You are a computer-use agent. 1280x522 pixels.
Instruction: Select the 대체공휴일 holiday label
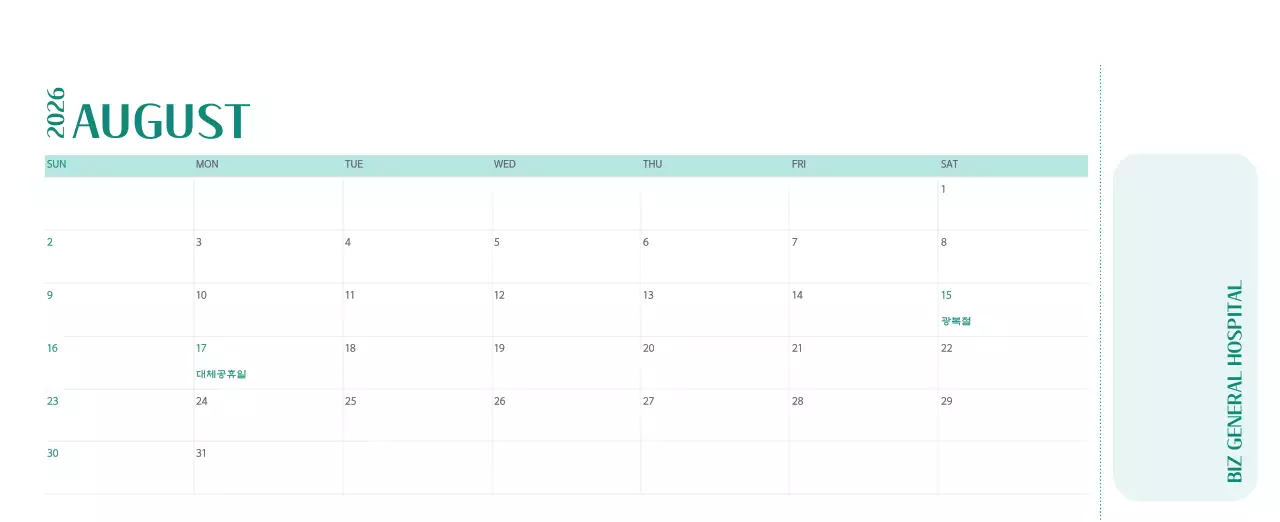[x=221, y=374]
